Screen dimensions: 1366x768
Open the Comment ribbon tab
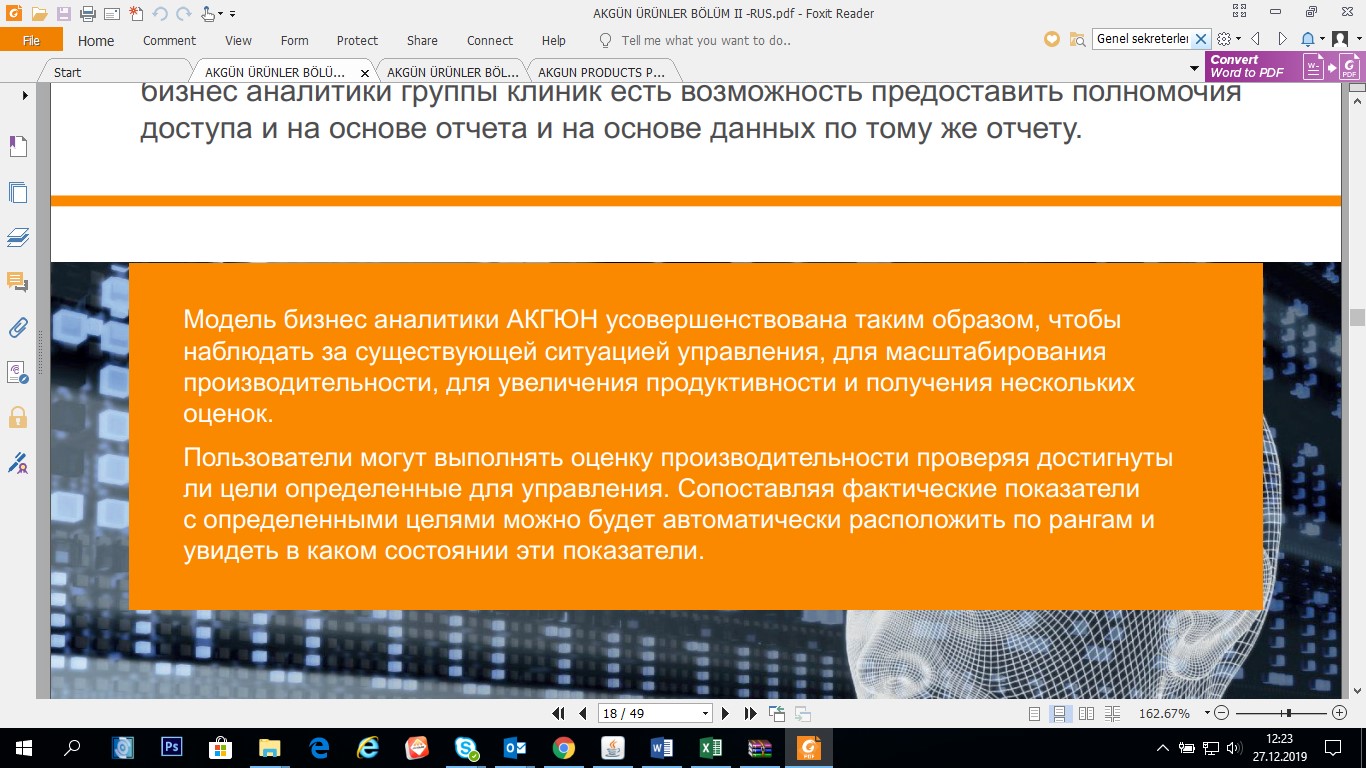pyautogui.click(x=169, y=41)
